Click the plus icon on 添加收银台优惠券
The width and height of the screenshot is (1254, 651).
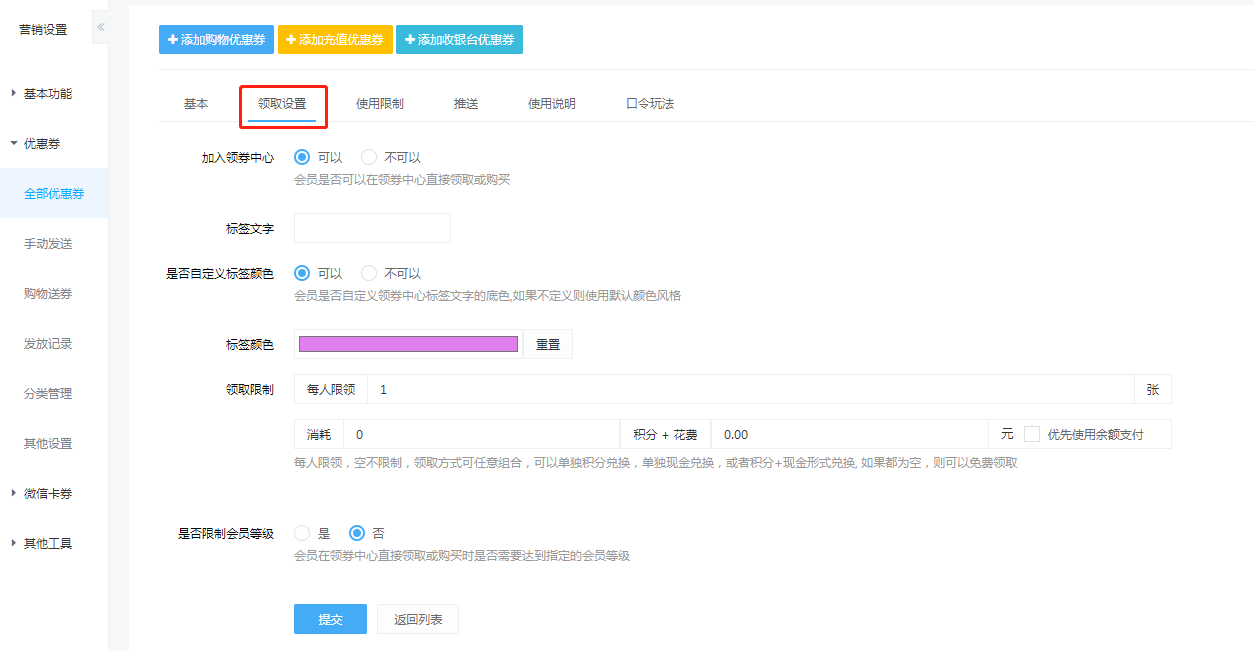pos(410,39)
